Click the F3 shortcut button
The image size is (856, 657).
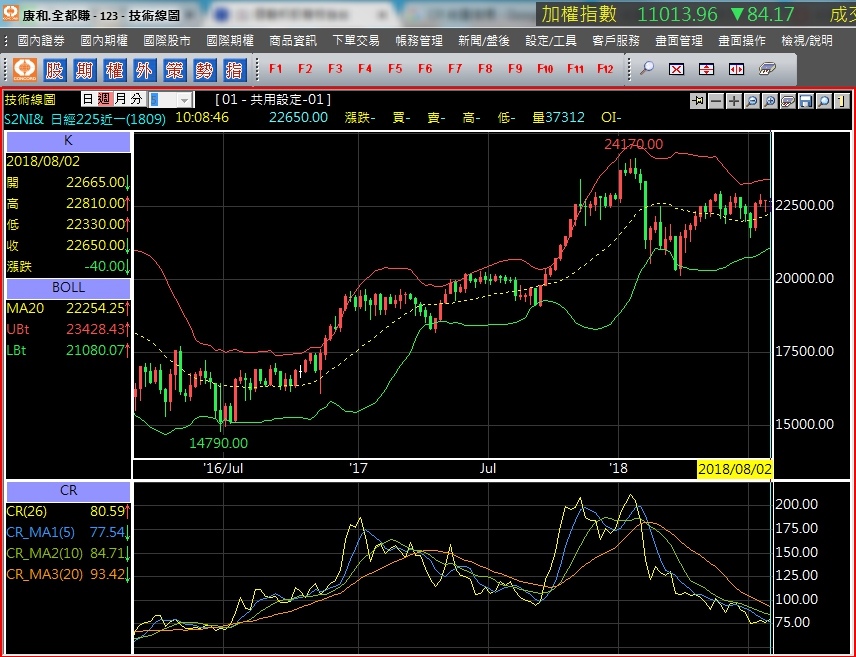(335, 69)
